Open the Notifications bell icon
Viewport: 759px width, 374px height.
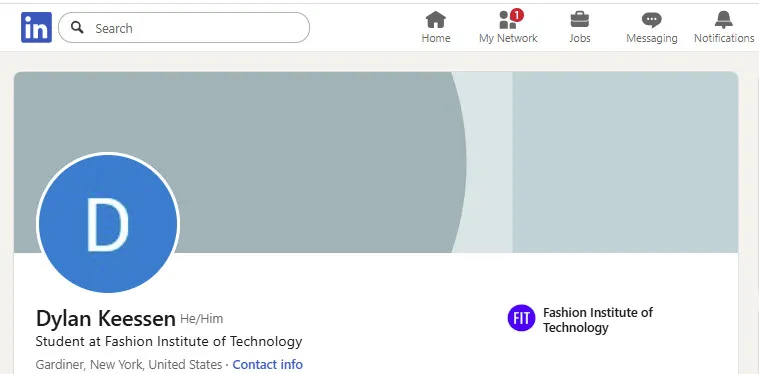pos(724,20)
